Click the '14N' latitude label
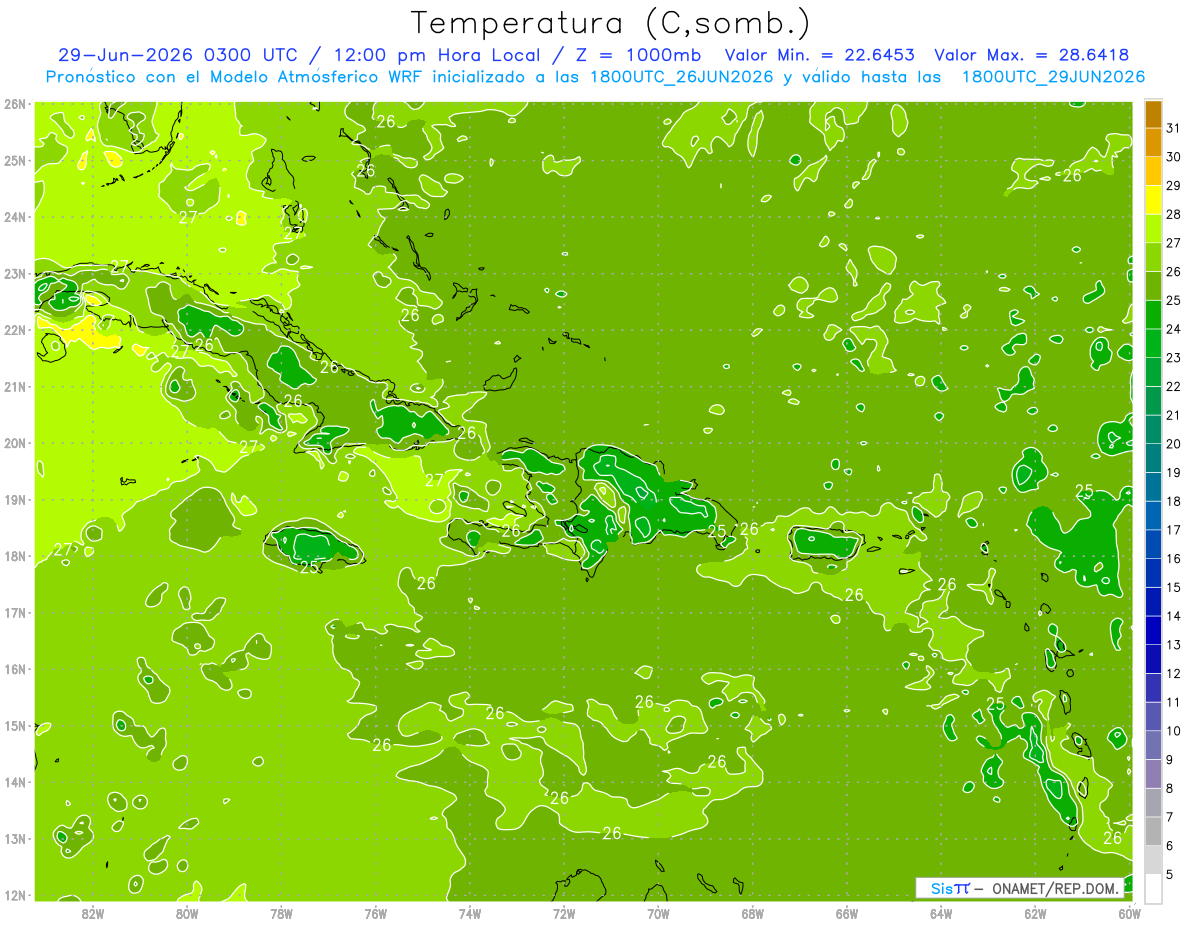 [x=15, y=782]
